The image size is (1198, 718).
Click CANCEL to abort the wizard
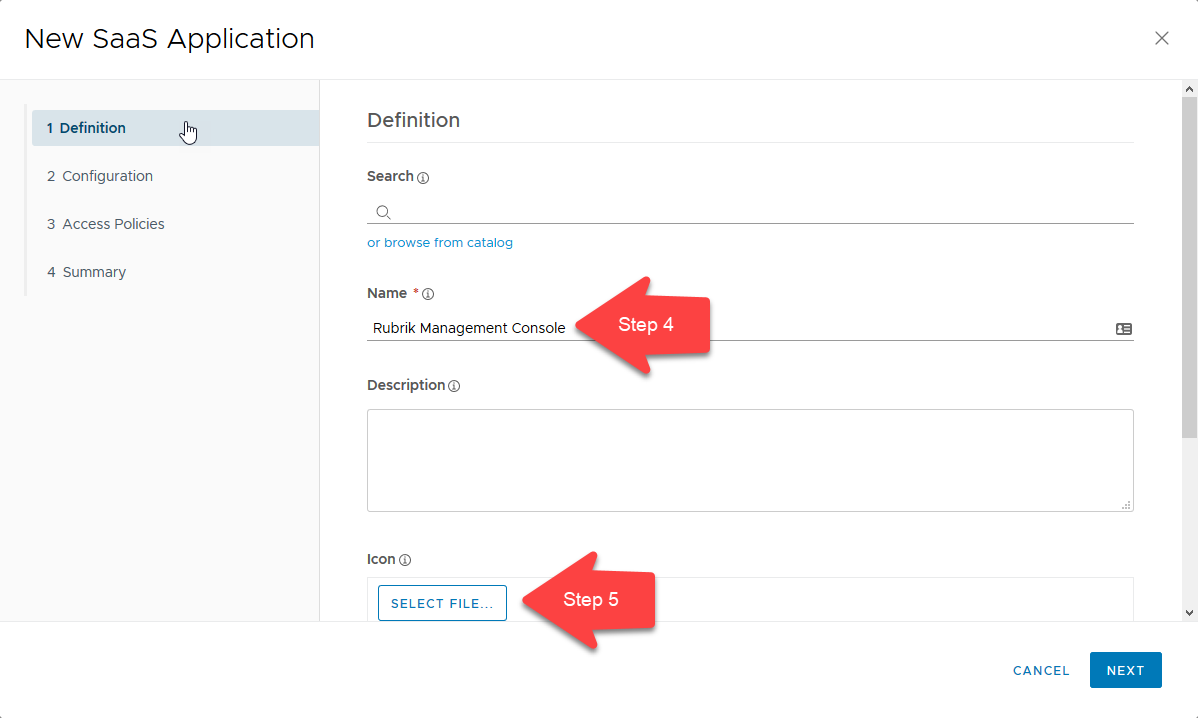[x=1041, y=670]
